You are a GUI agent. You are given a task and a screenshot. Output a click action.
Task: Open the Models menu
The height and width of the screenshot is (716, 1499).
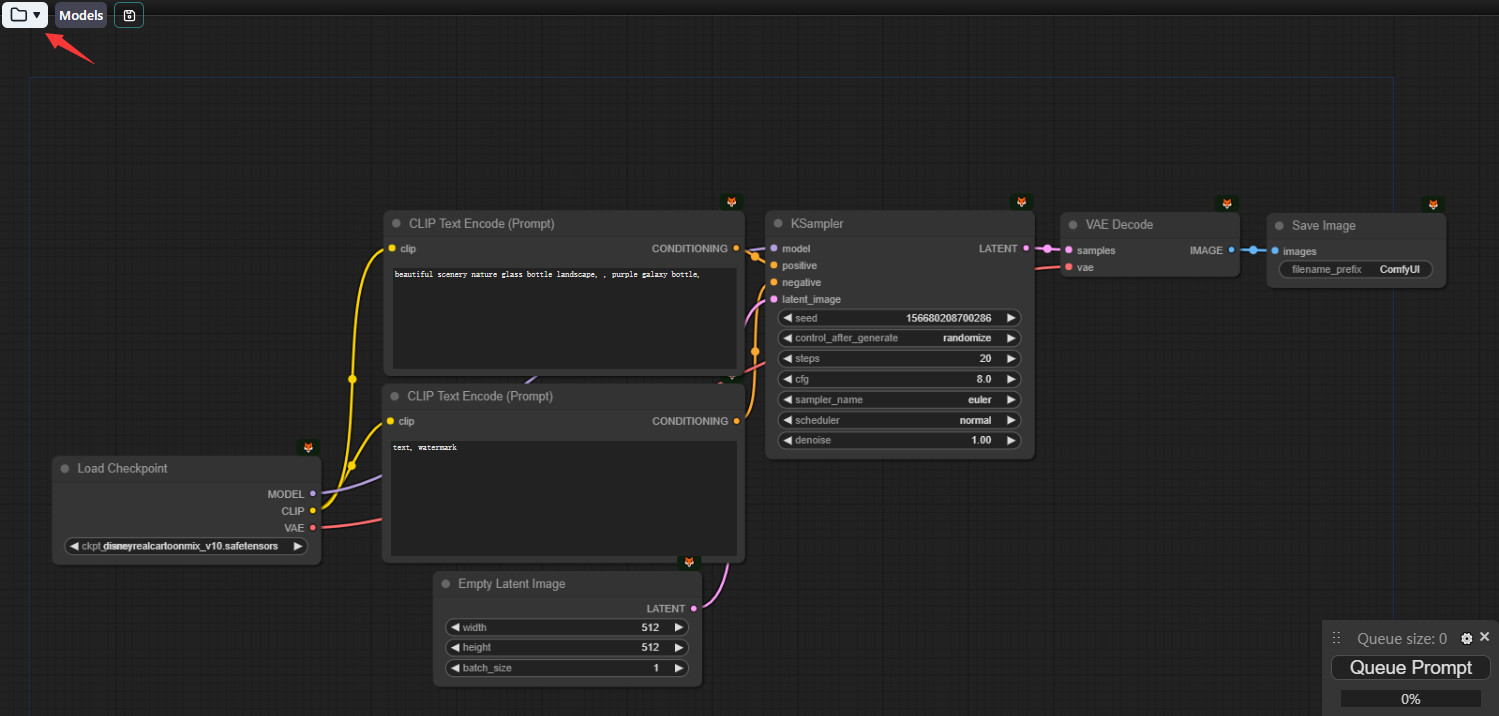point(81,15)
